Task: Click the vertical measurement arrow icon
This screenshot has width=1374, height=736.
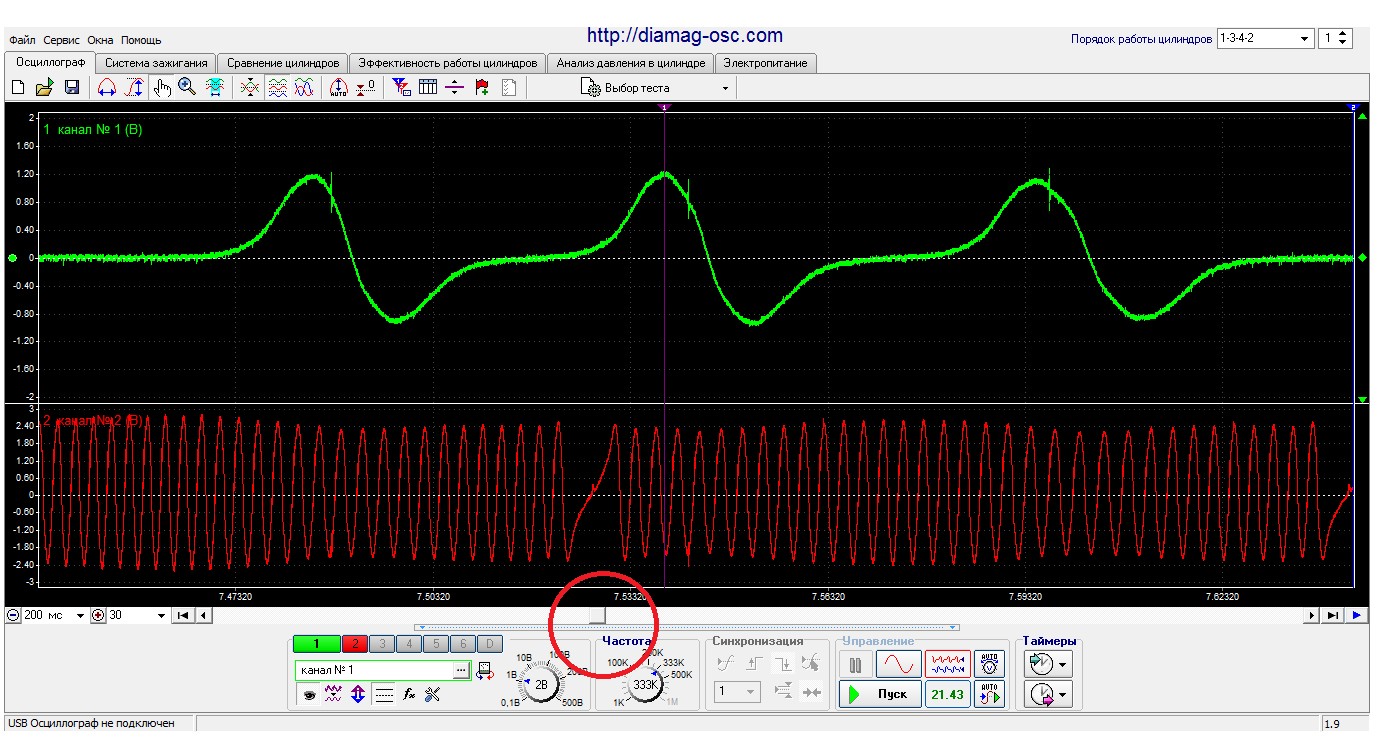Action: (134, 88)
